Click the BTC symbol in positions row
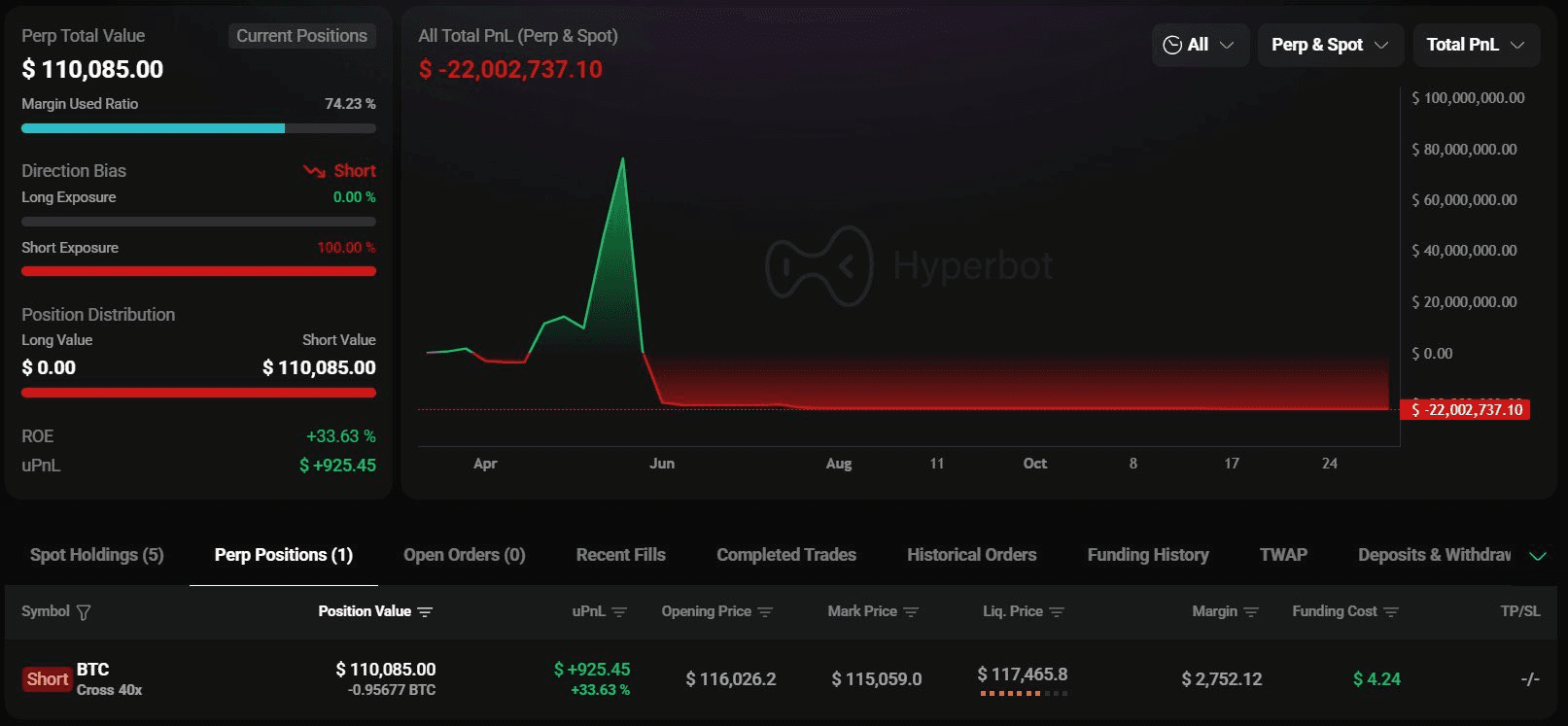The image size is (1568, 726). click(93, 670)
